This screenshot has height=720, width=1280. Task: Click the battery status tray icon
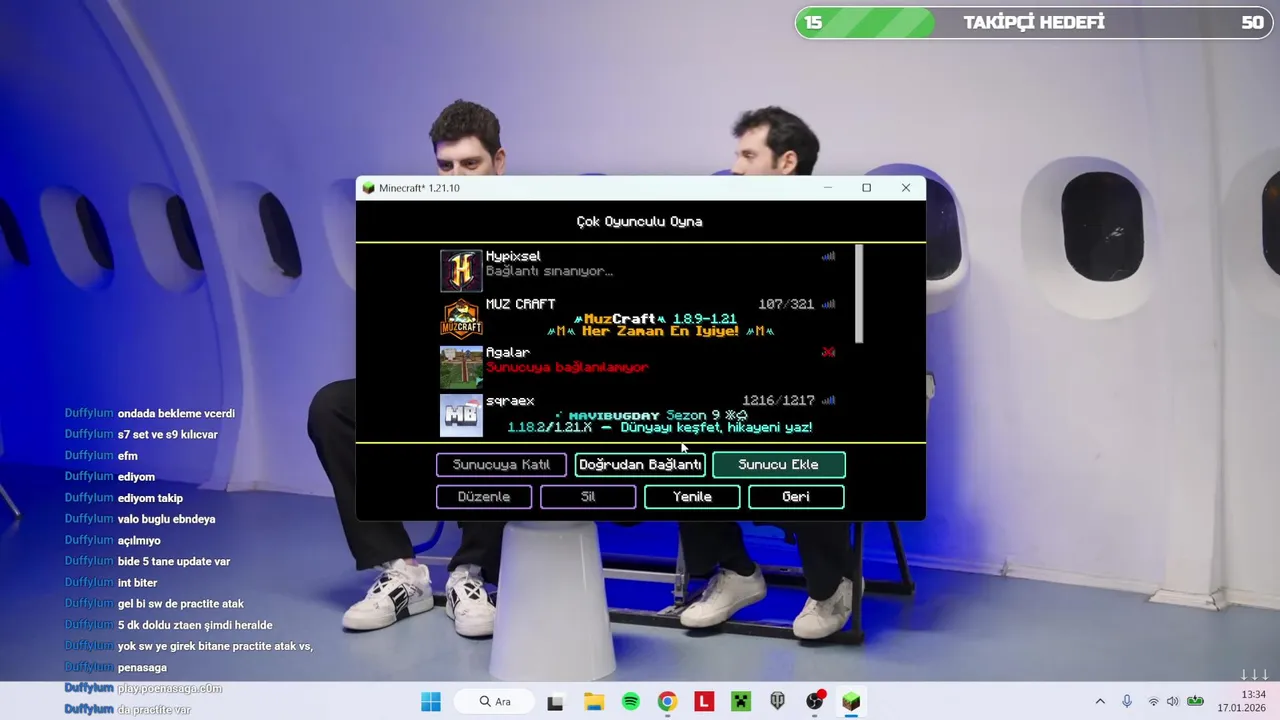(1195, 702)
